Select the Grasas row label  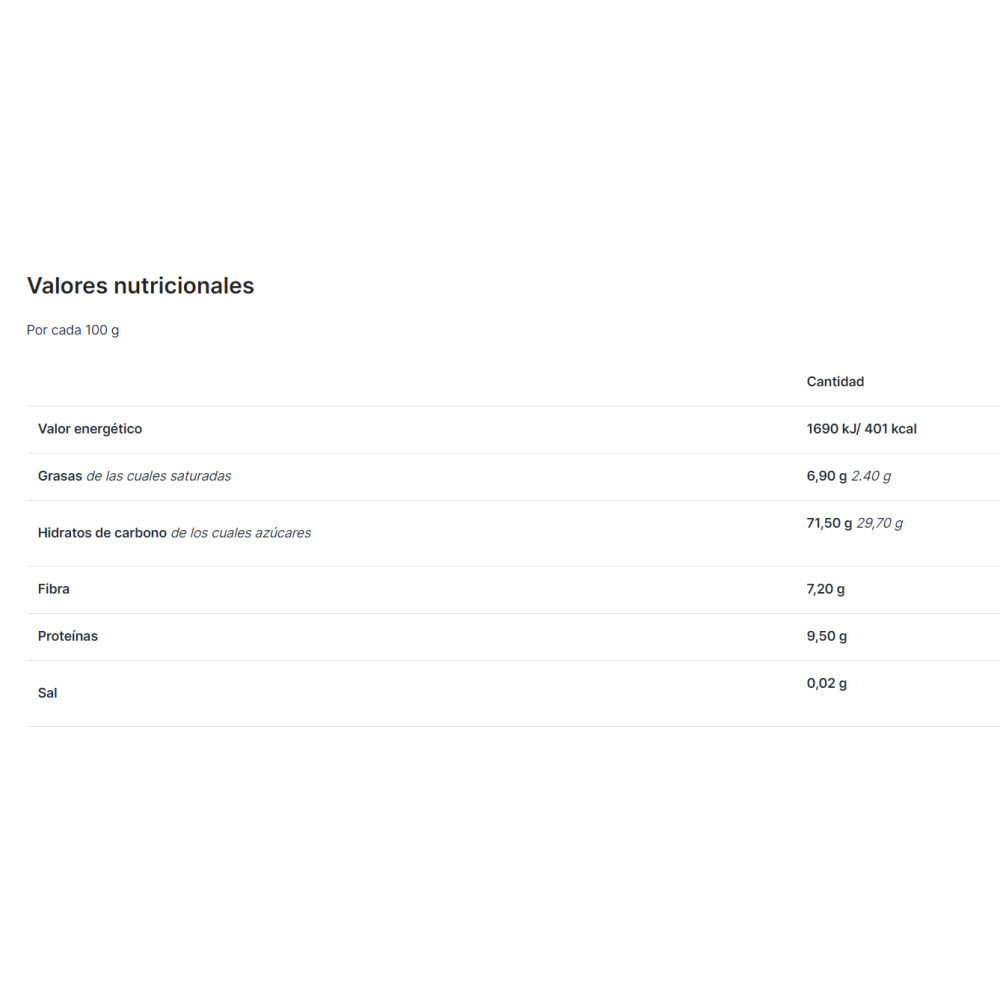point(60,476)
